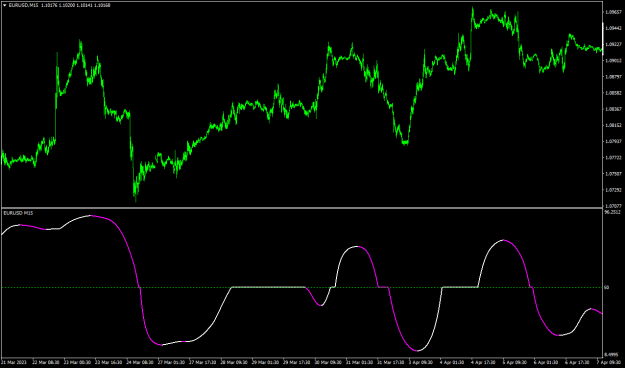This screenshot has width=625, height=368.
Task: Click the 1.07722 price scale label
Action: 613,157
